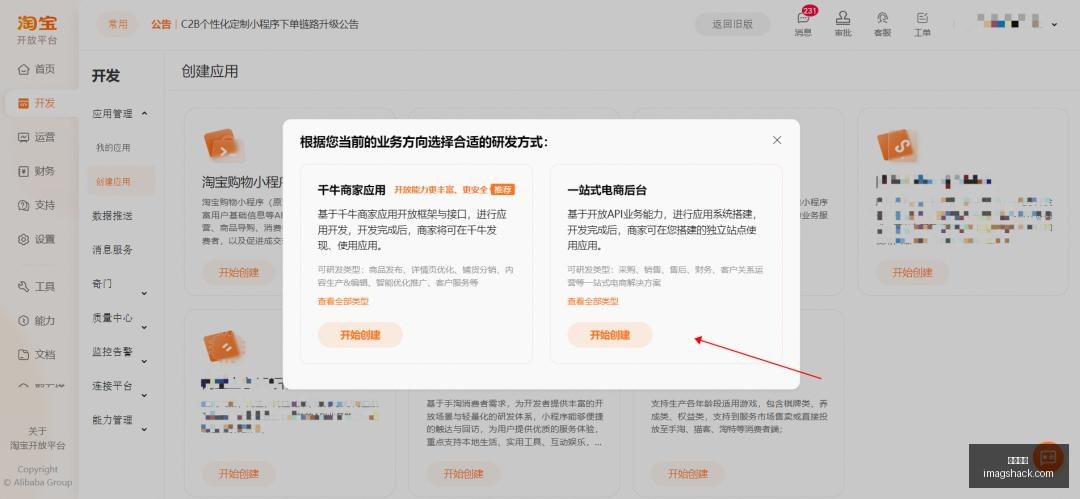Open 运营 in the left sidebar
The width and height of the screenshot is (1080, 499).
pos(37,137)
